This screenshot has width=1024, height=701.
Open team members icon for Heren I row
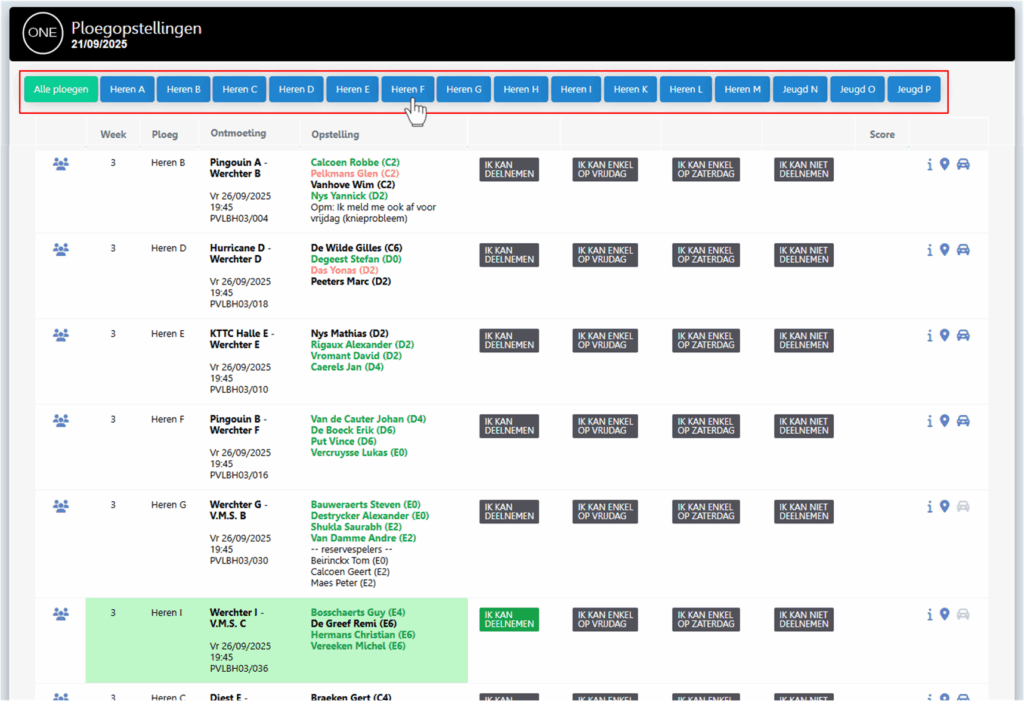click(x=61, y=613)
